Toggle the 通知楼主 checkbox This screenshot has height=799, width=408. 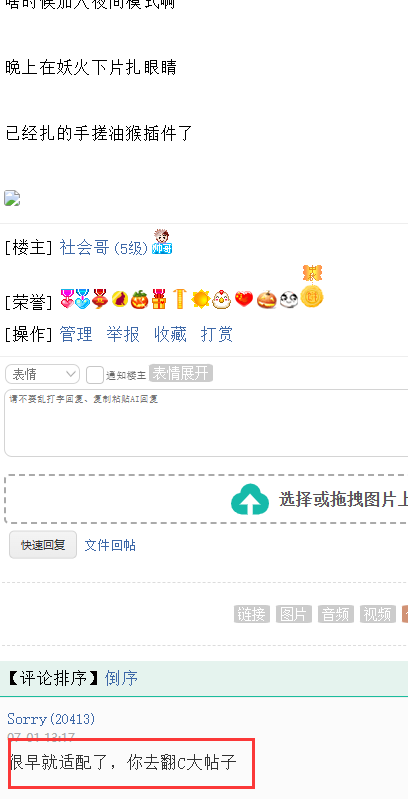(x=95, y=375)
